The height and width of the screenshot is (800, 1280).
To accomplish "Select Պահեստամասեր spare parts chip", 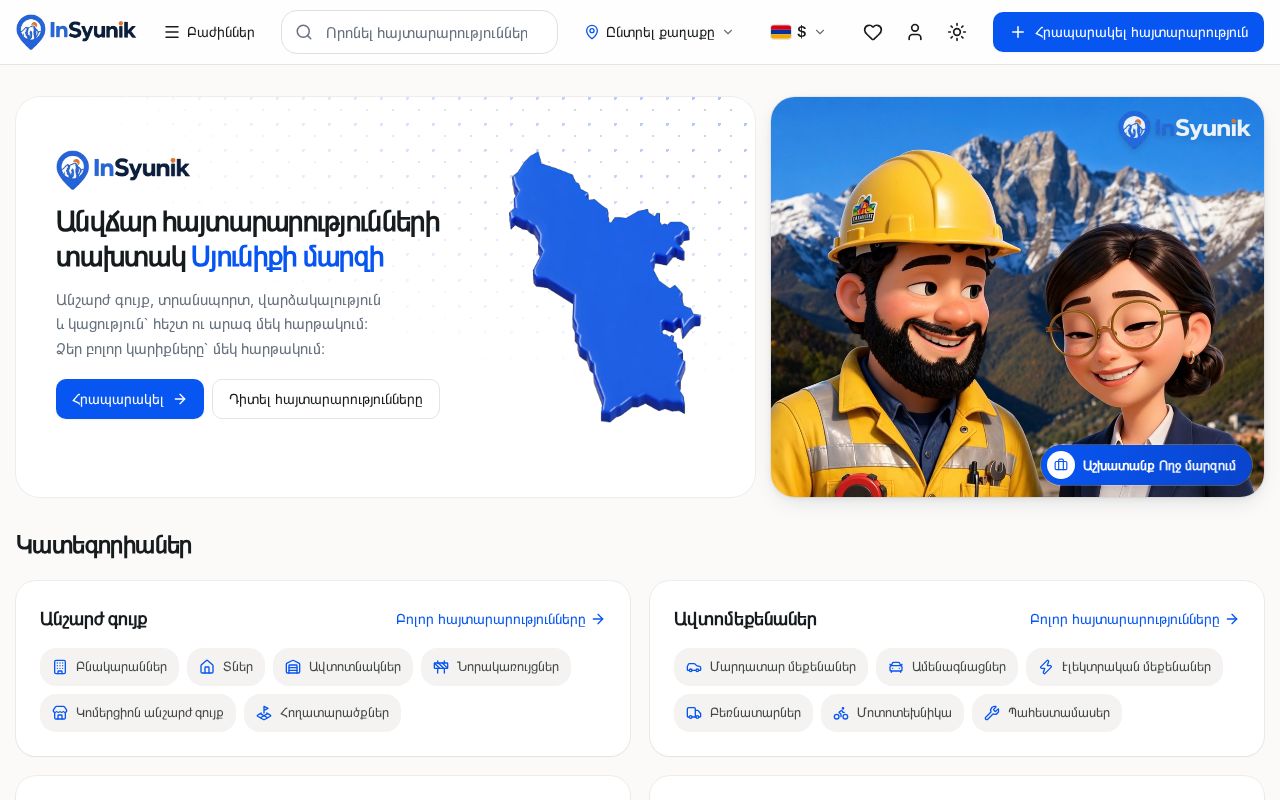I will 1047,713.
